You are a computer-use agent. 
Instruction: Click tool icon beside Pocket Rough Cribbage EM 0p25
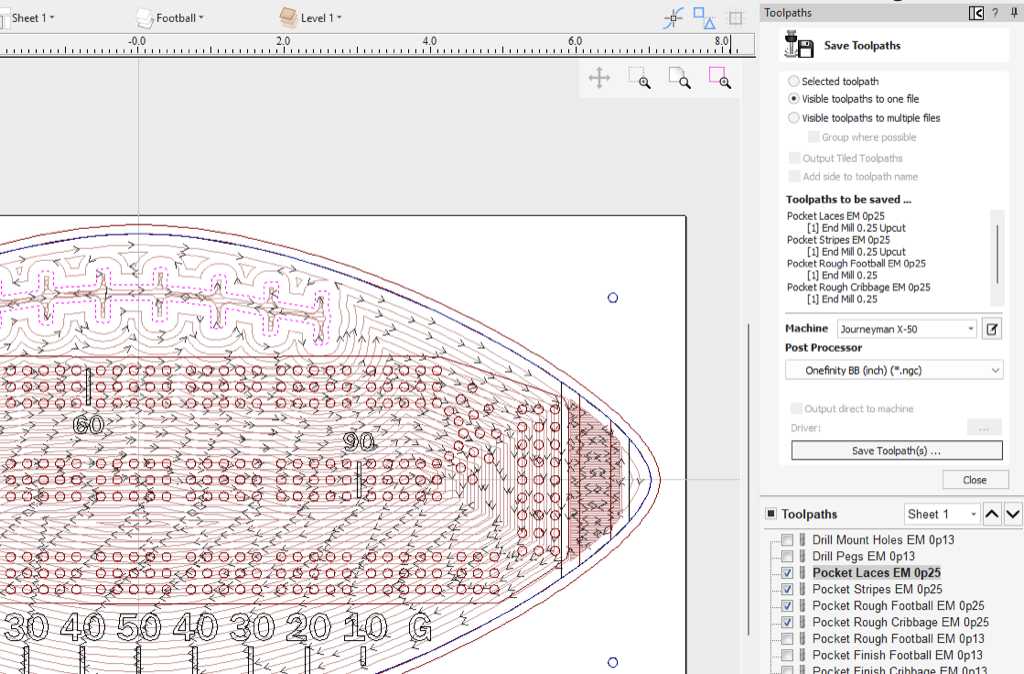point(803,622)
